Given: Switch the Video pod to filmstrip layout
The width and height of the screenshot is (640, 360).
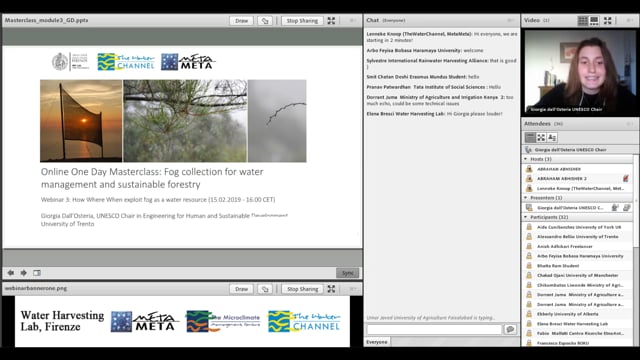Looking at the screenshot, I should (x=594, y=20).
